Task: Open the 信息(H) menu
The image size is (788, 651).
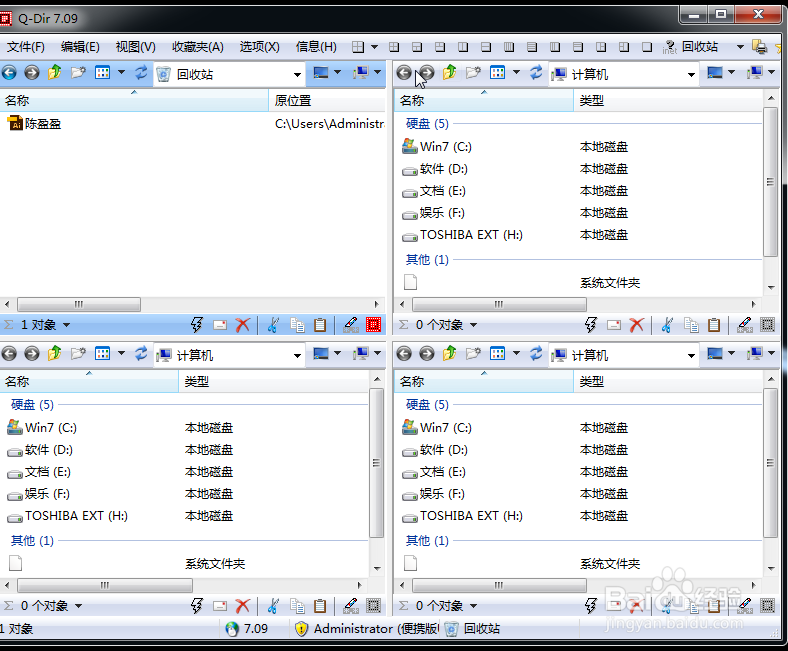Action: (x=316, y=47)
